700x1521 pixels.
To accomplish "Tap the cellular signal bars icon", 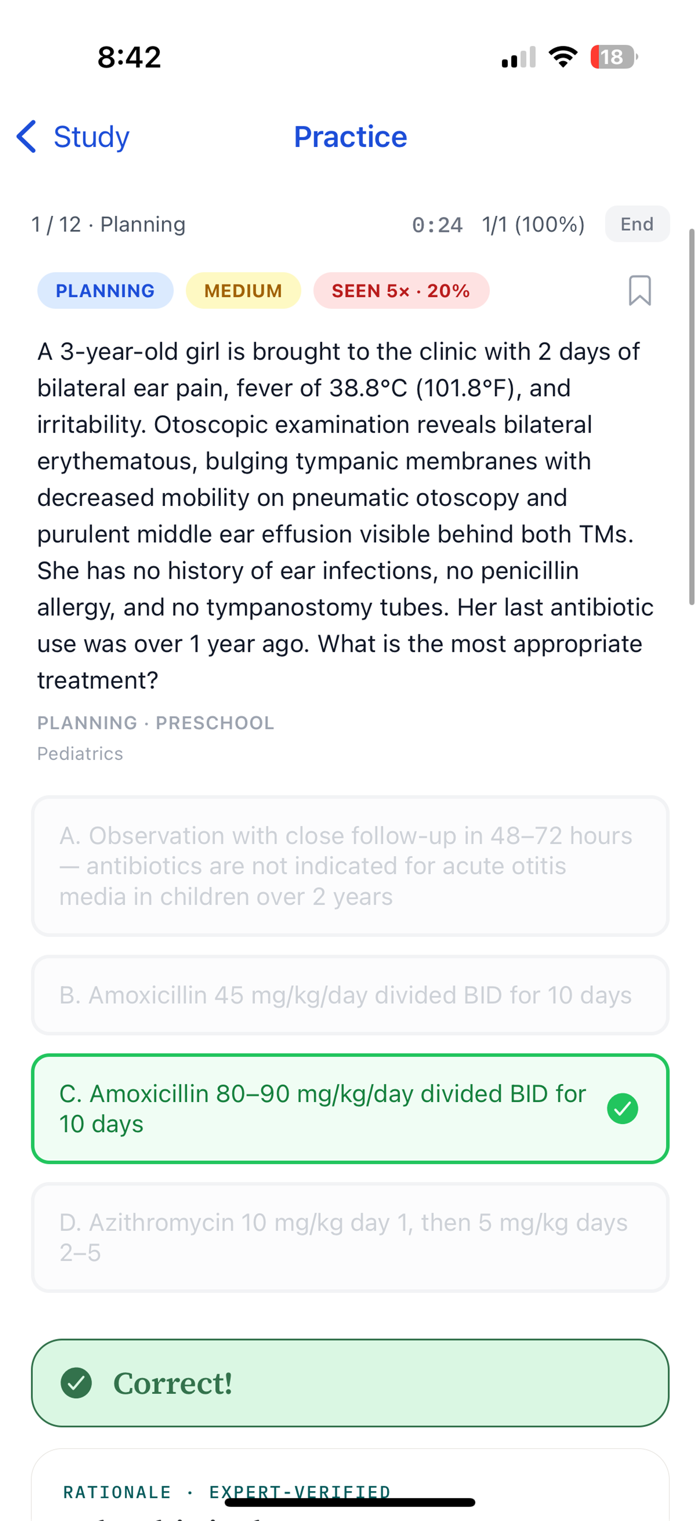I will tap(518, 58).
